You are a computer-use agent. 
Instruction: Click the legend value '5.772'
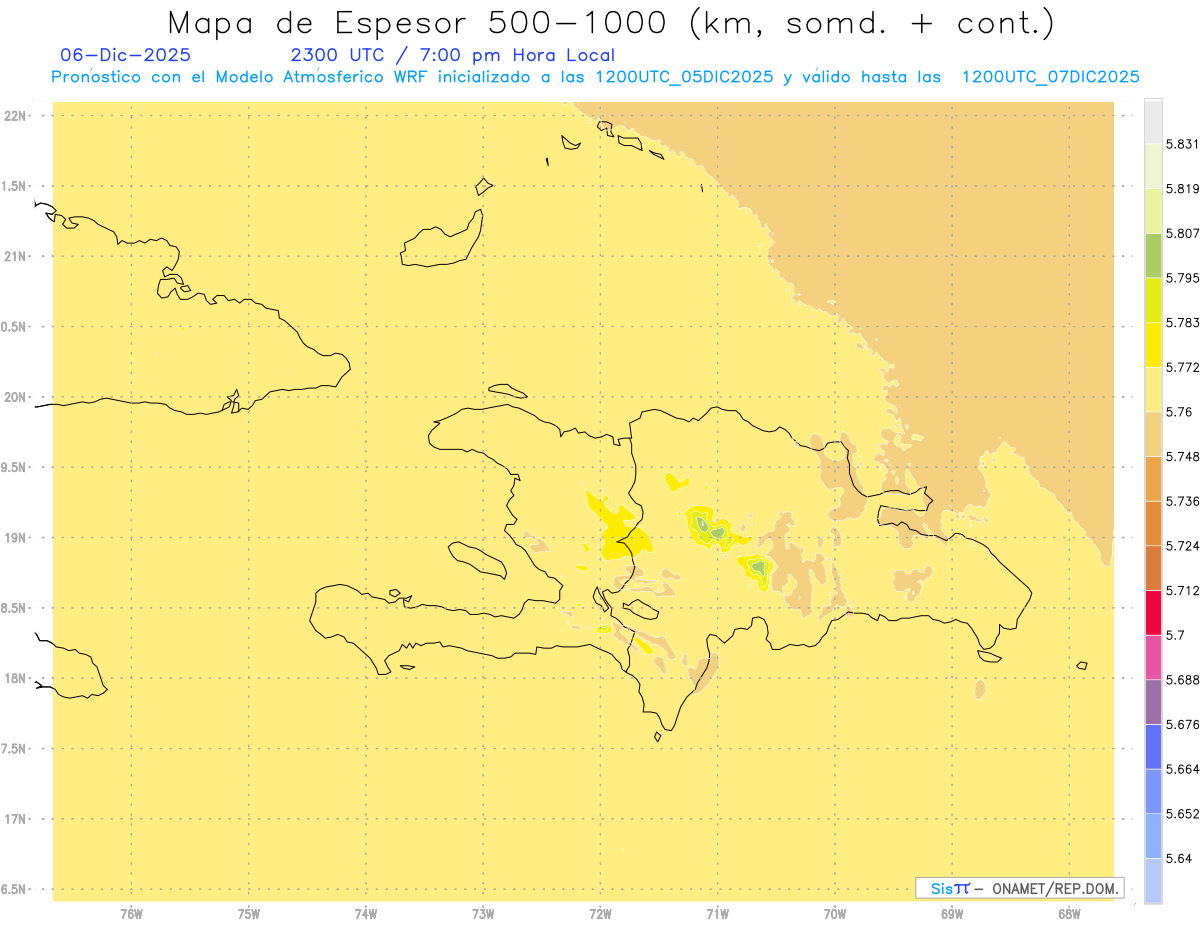[x=1183, y=368]
